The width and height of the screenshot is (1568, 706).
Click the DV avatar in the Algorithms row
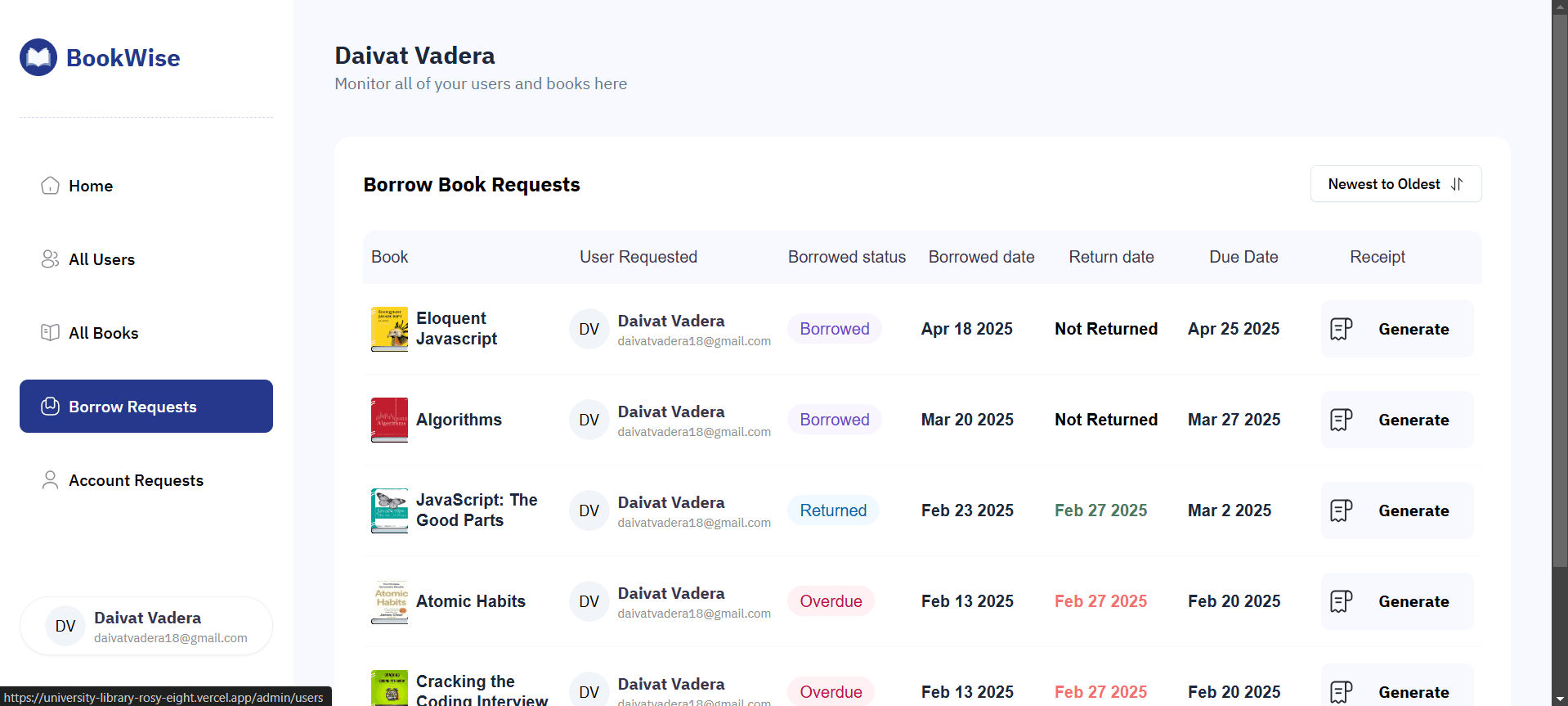(x=589, y=420)
